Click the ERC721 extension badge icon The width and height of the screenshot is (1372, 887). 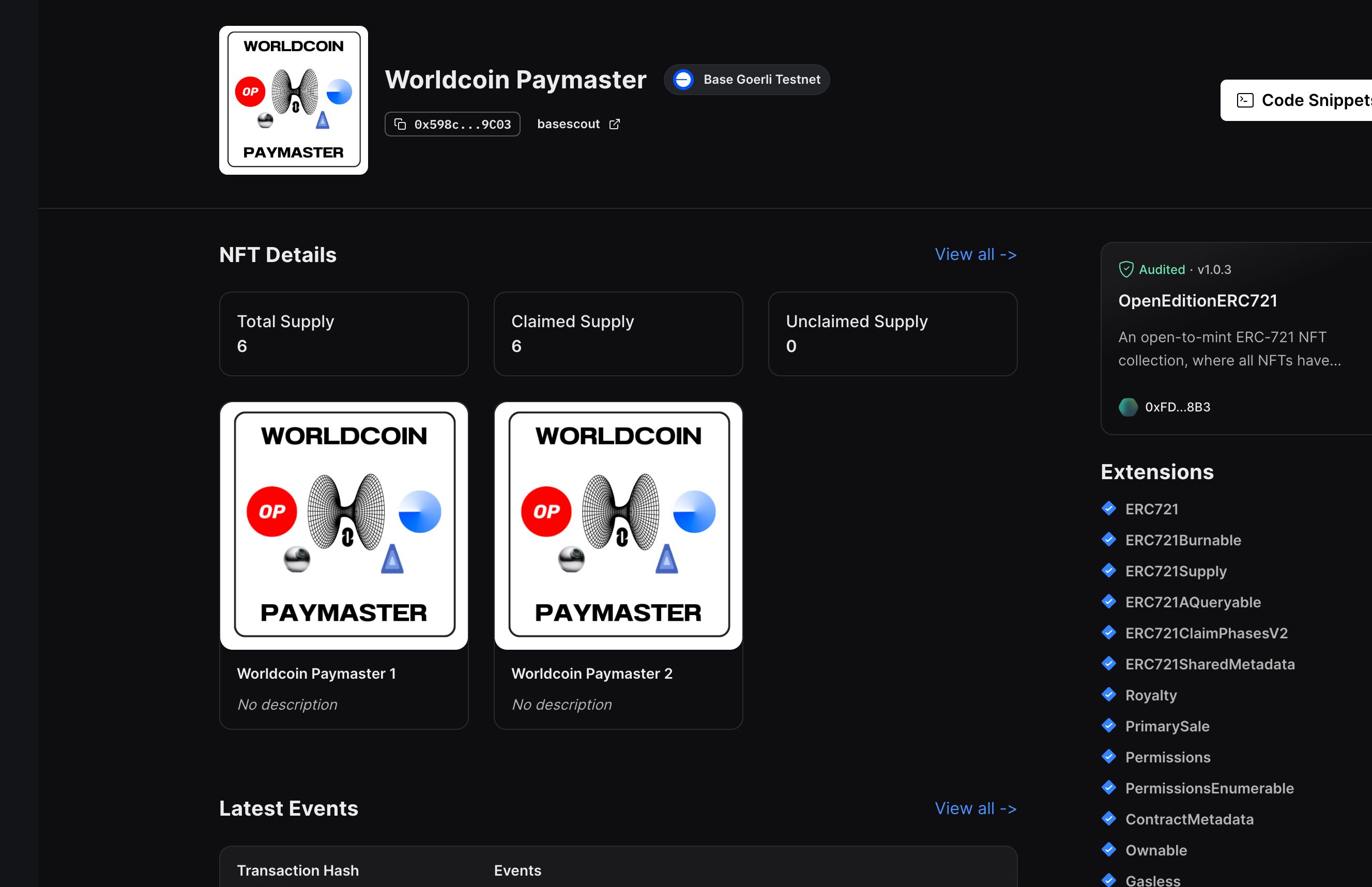pos(1109,509)
